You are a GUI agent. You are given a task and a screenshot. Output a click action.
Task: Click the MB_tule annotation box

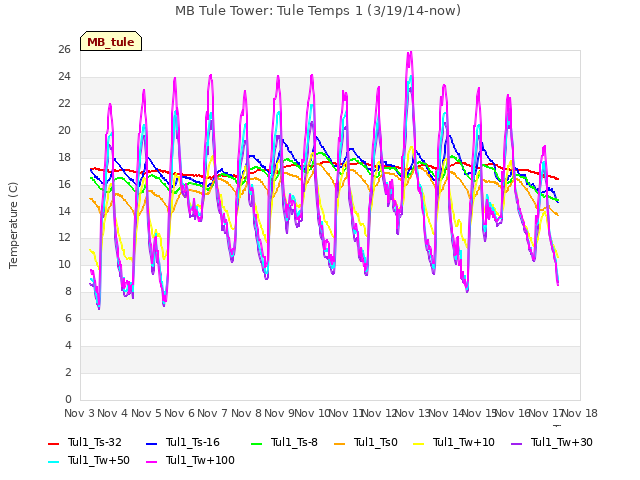tap(111, 41)
